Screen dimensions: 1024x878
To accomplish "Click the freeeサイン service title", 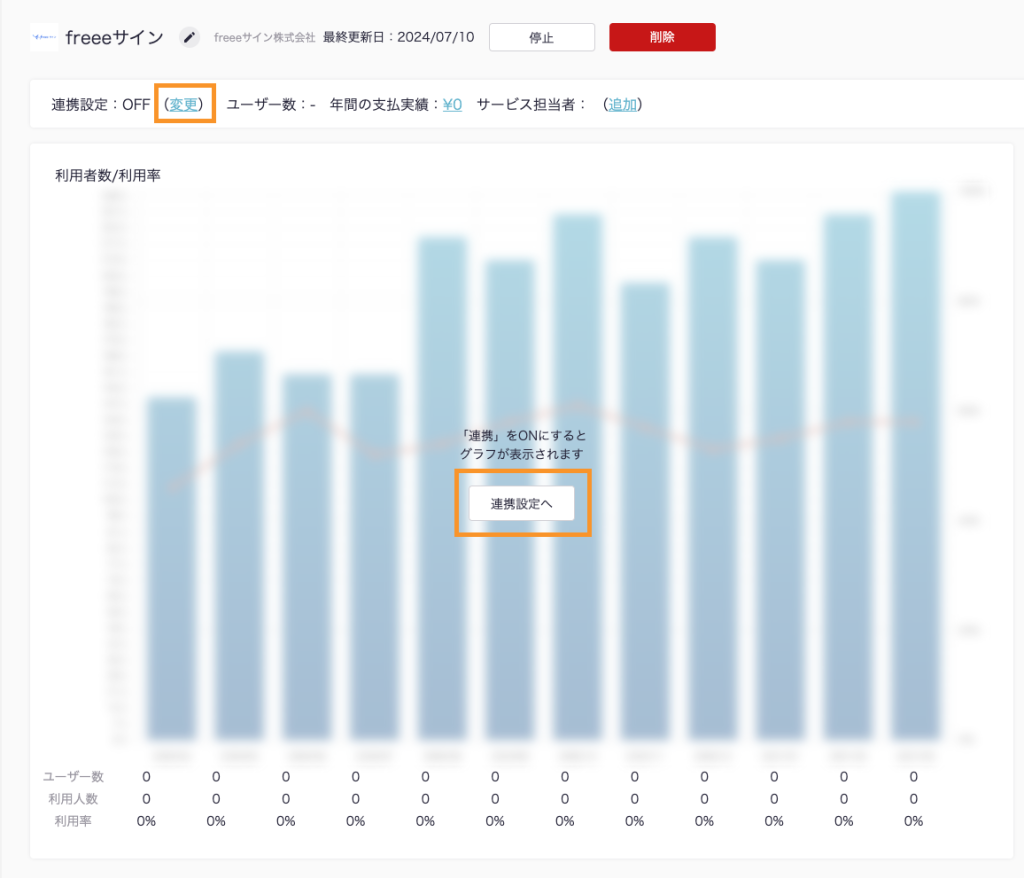I will [x=114, y=38].
